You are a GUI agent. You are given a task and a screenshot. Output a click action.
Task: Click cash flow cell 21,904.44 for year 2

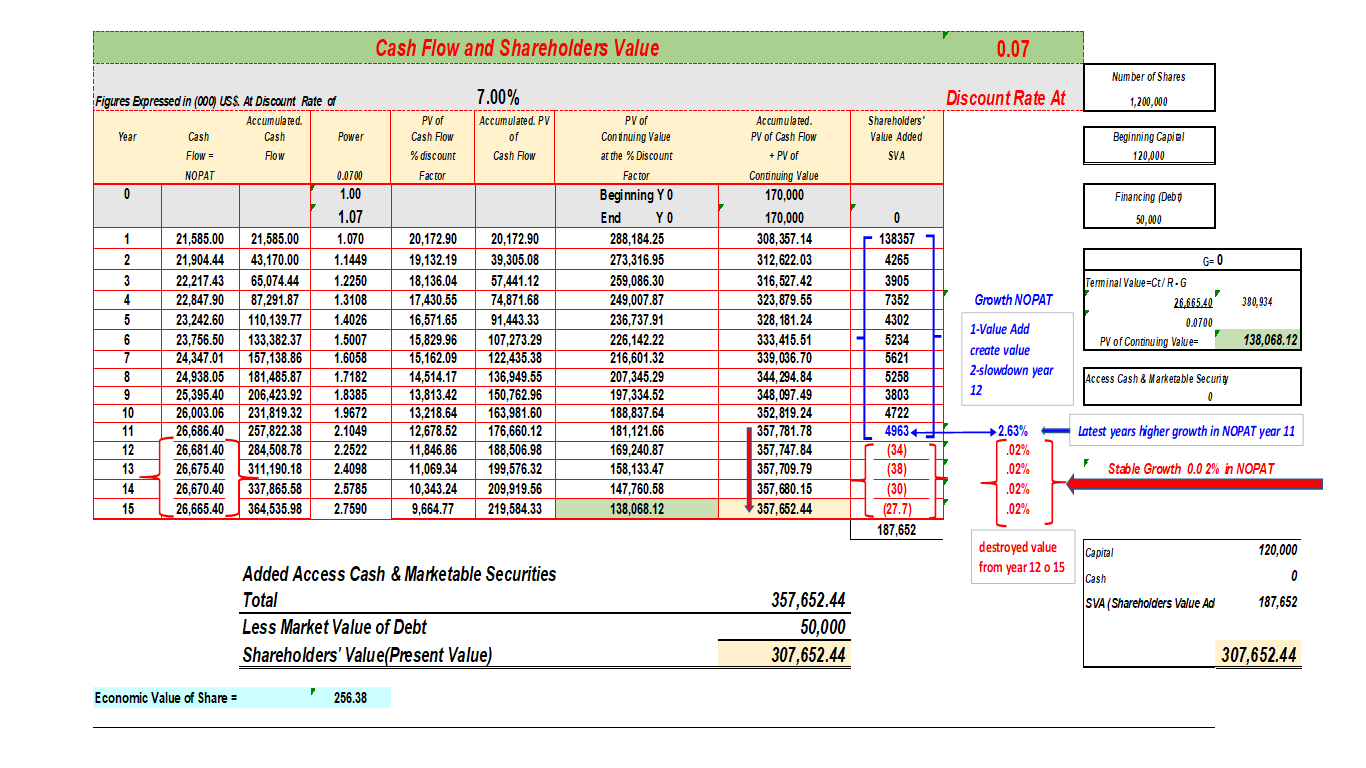[x=200, y=259]
